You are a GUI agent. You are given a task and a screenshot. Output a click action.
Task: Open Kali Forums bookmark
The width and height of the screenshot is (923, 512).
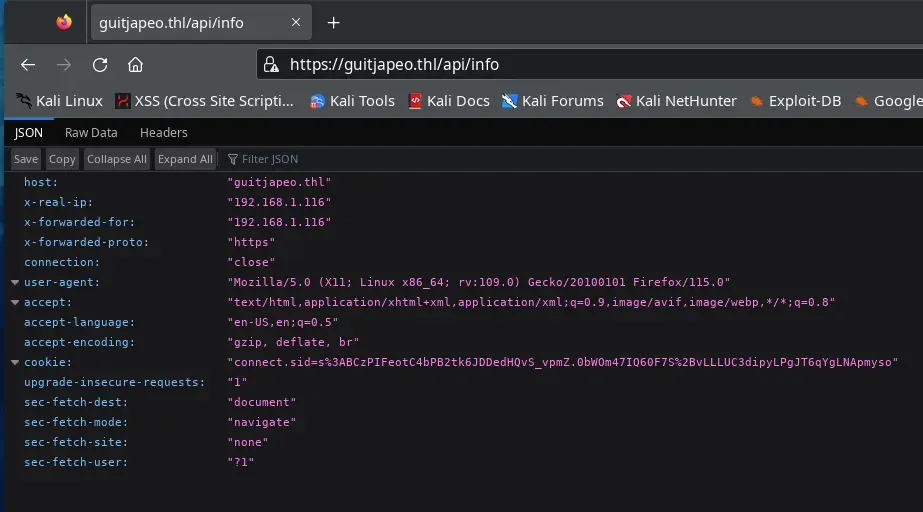click(552, 101)
